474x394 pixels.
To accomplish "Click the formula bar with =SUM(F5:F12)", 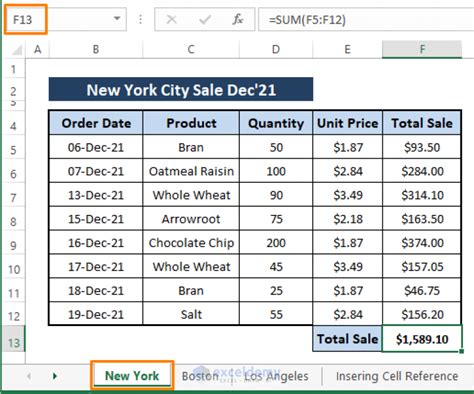I will [x=366, y=20].
